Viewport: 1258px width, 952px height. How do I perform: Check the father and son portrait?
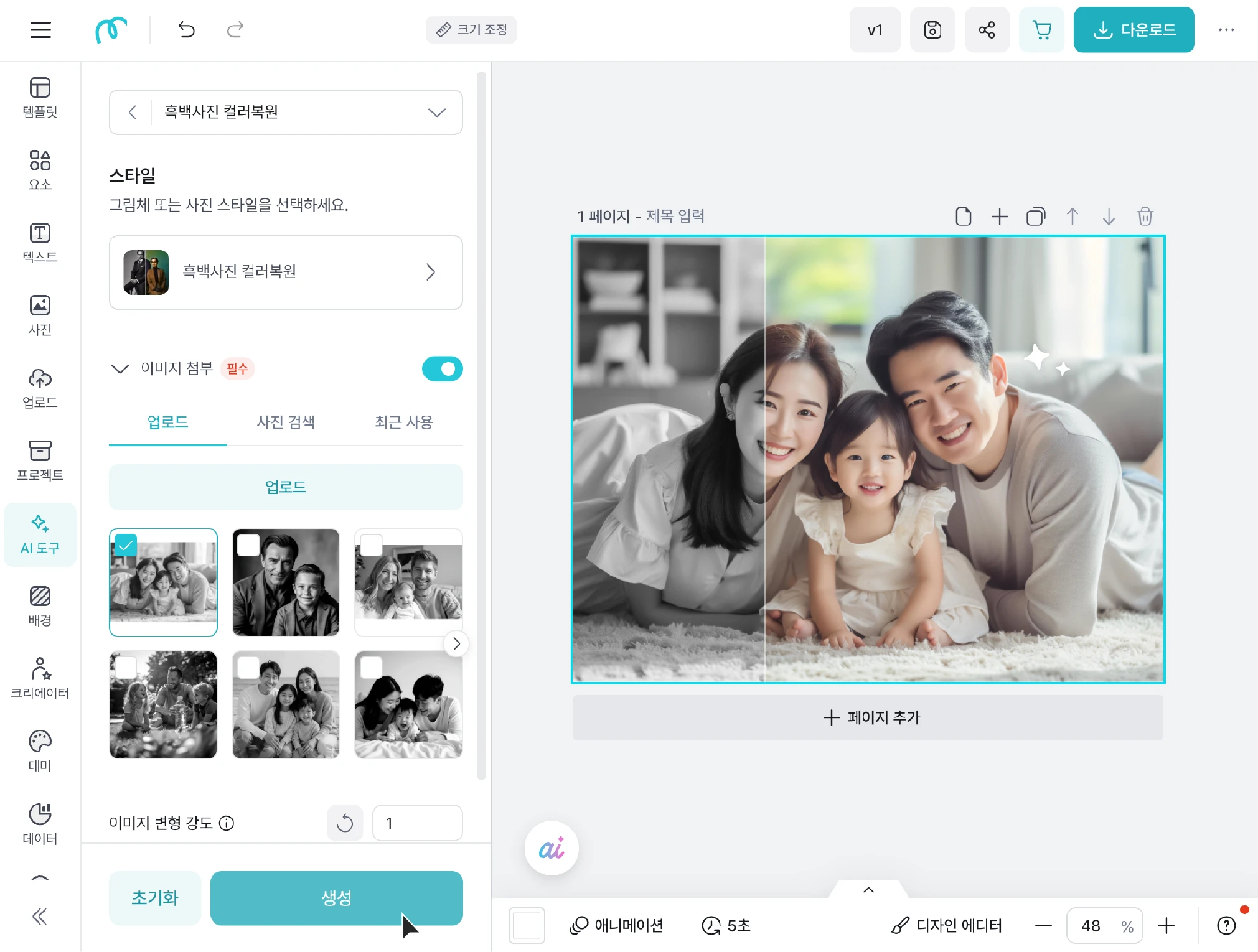pyautogui.click(x=248, y=546)
